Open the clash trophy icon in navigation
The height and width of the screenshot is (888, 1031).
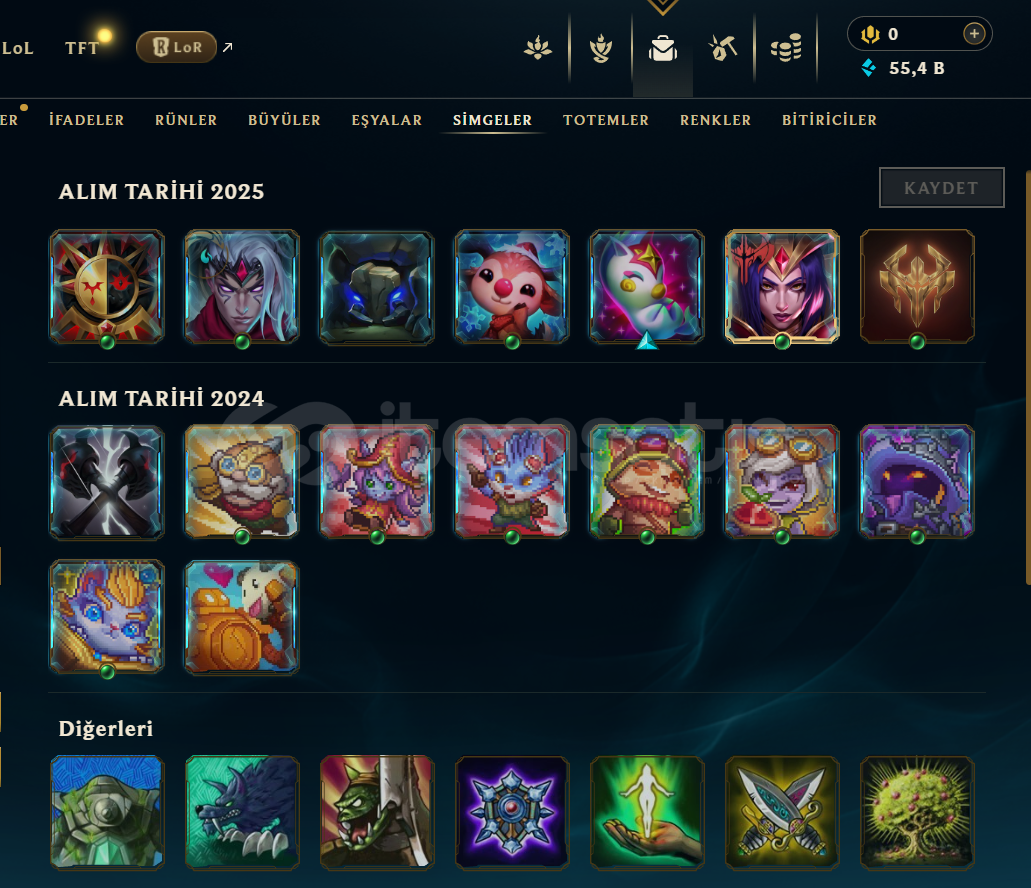(601, 49)
